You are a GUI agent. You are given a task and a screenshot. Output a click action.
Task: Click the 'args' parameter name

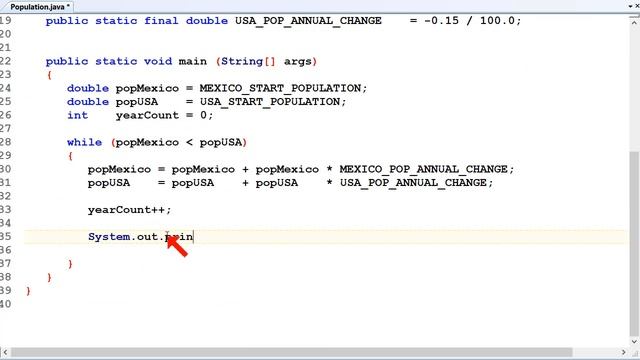(298, 62)
